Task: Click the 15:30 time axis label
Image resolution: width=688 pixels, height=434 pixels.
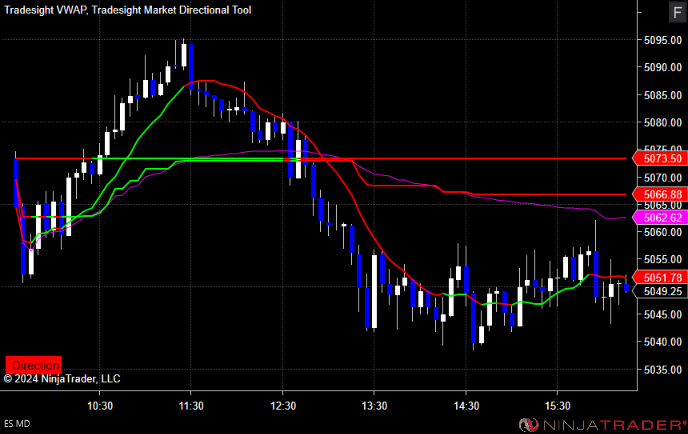Action: (x=558, y=405)
